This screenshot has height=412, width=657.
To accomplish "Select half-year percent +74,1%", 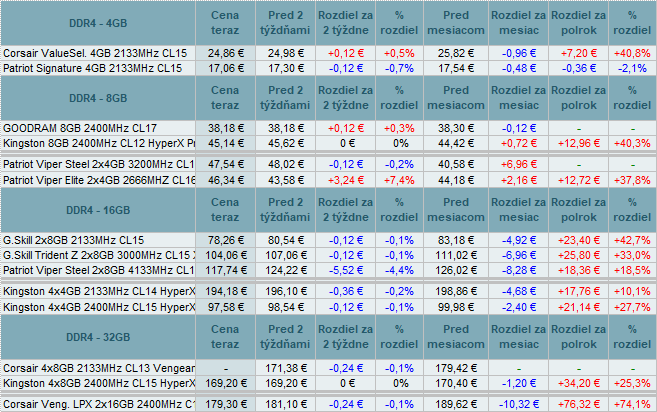I will pos(632,404).
